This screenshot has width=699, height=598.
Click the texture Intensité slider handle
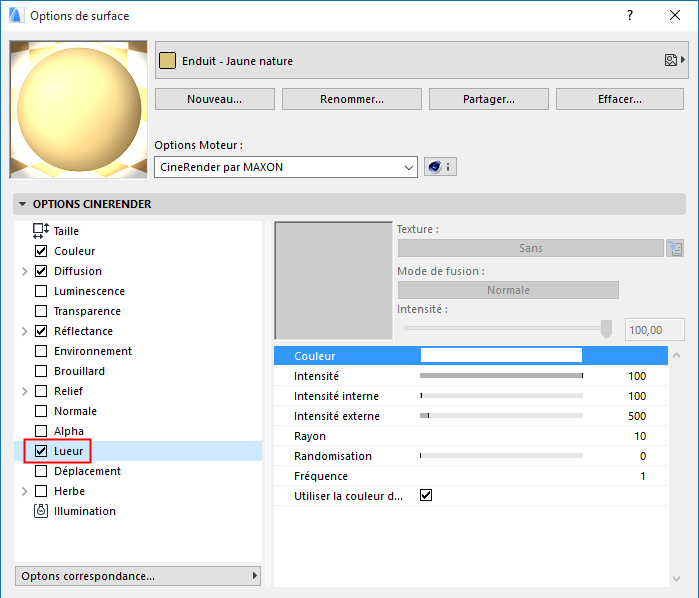(606, 329)
